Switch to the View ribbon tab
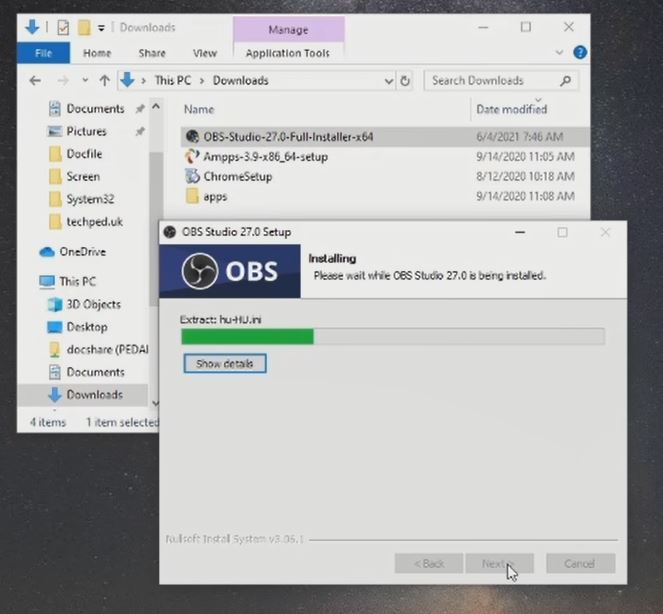Image resolution: width=663 pixels, height=614 pixels. pos(204,53)
